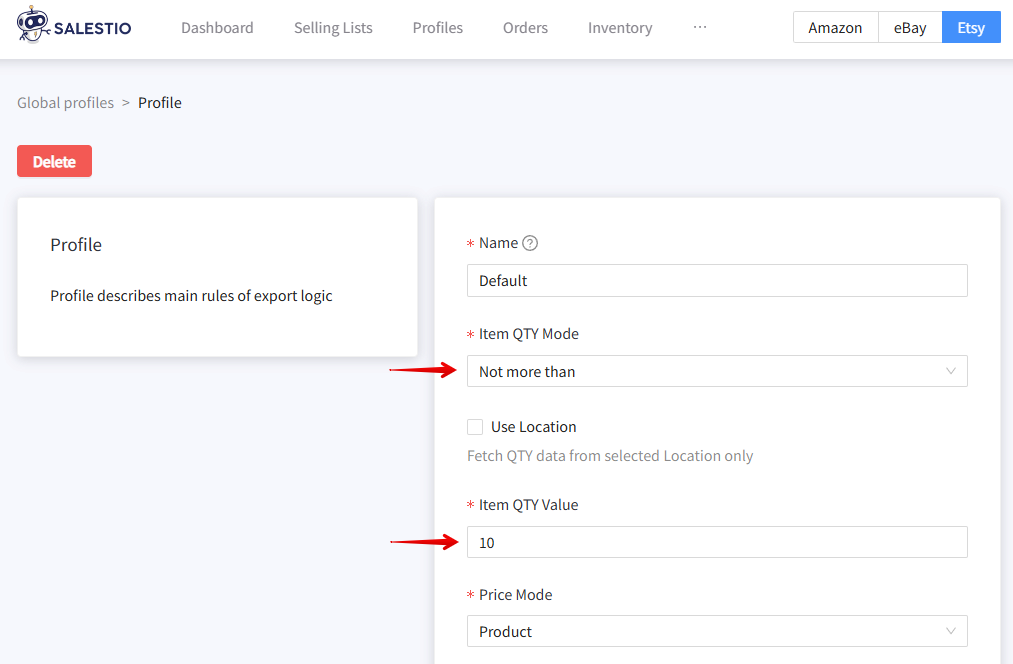Expand the Item QTY Mode chevron arrow
The image size is (1013, 664).
pos(950,371)
